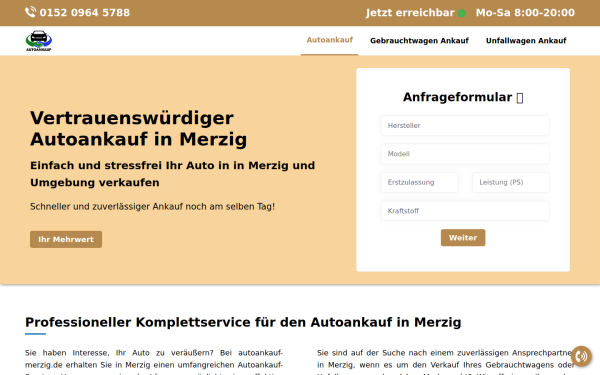Click the 'Jetzt erreichbar' text

point(410,13)
